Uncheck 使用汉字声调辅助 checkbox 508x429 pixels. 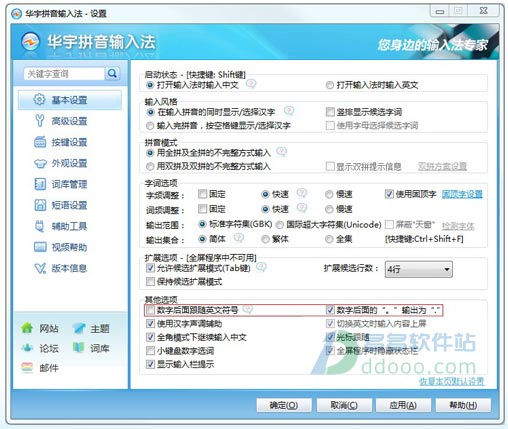point(150,323)
